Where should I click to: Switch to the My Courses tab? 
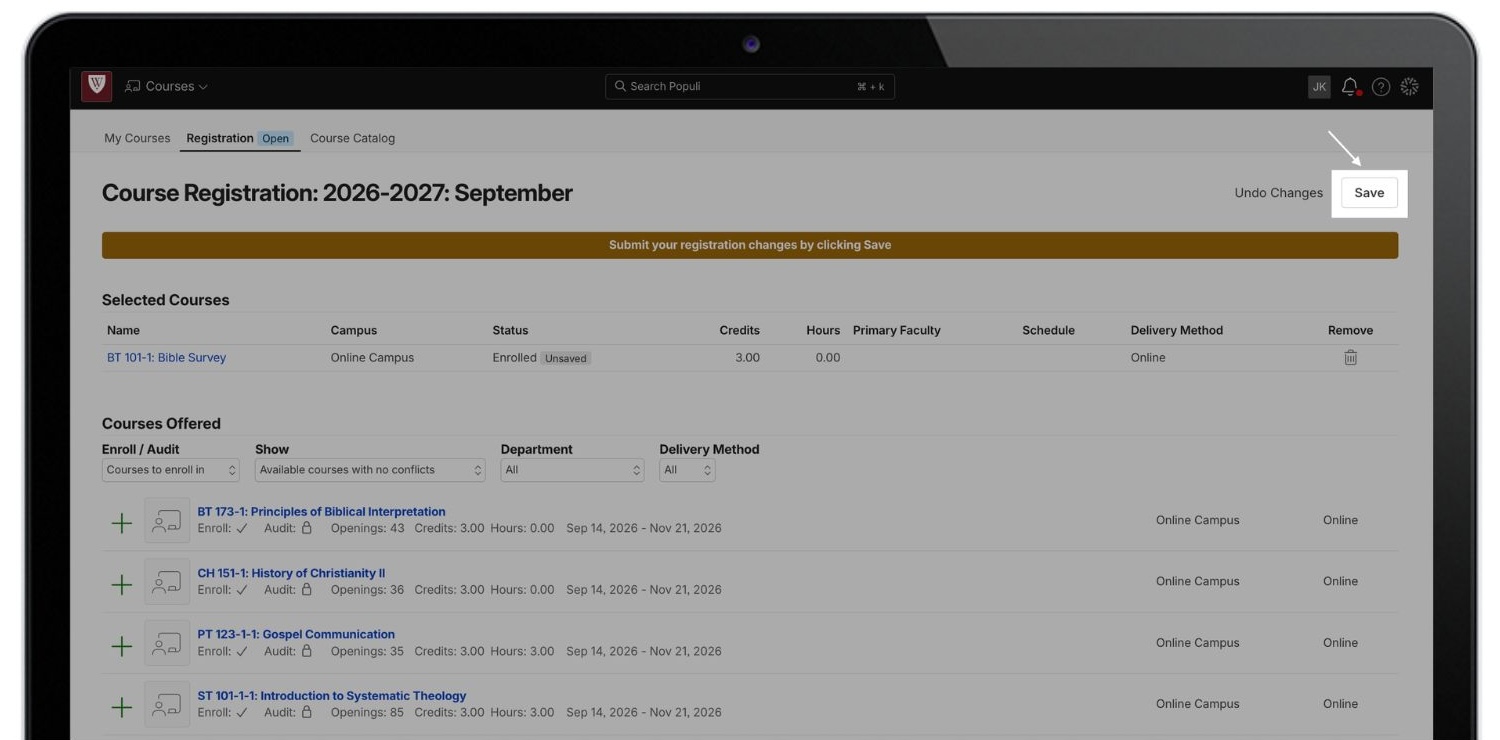pos(137,138)
